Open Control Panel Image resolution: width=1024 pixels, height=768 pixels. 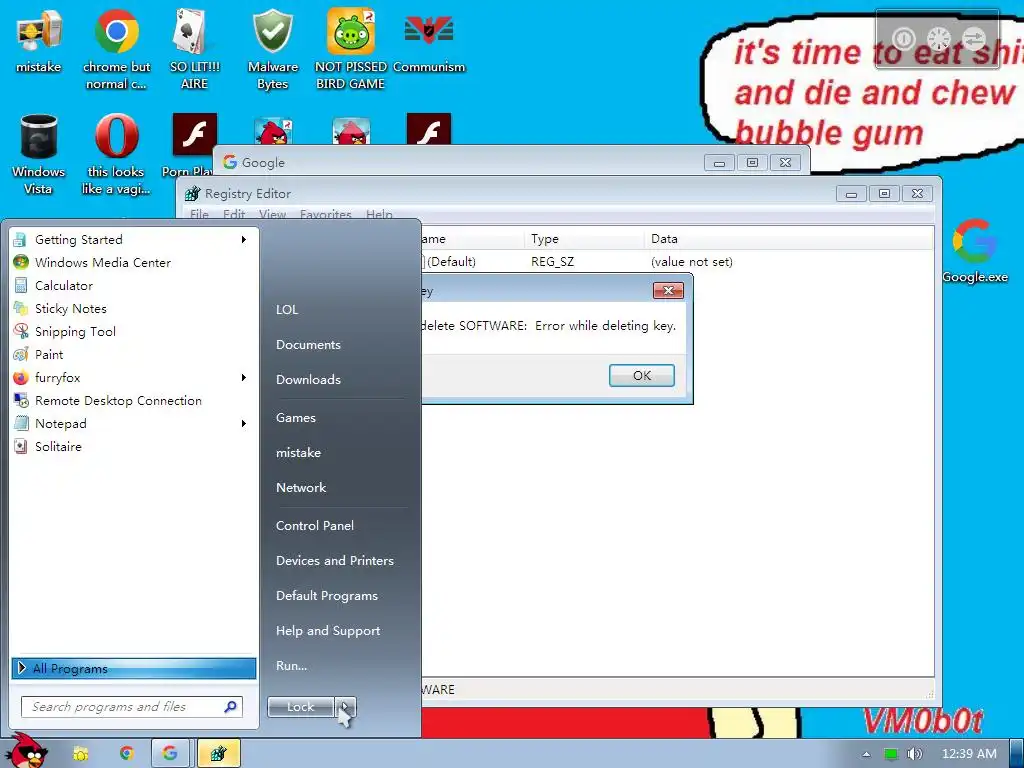[x=315, y=526]
